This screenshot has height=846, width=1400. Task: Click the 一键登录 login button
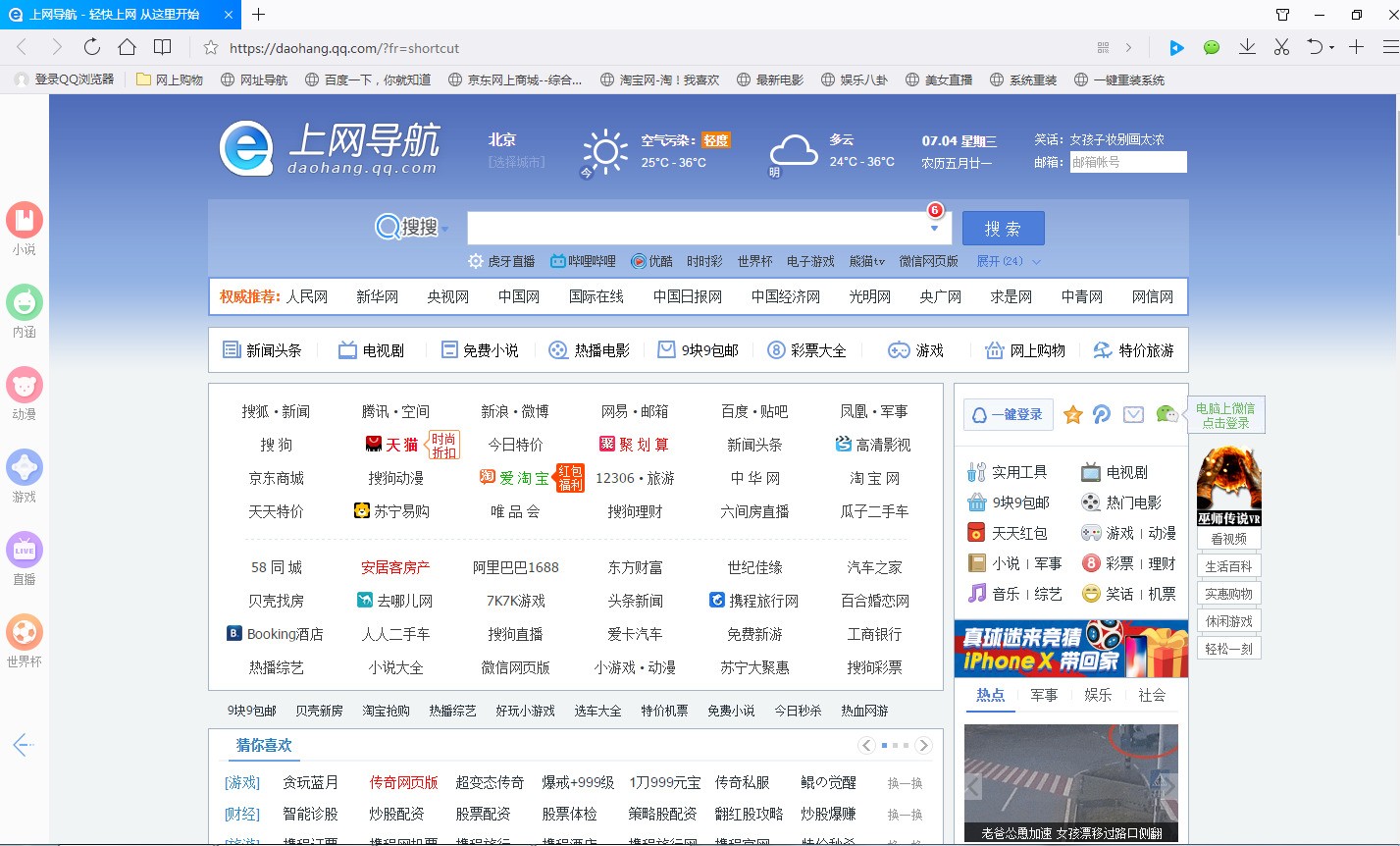[1008, 414]
